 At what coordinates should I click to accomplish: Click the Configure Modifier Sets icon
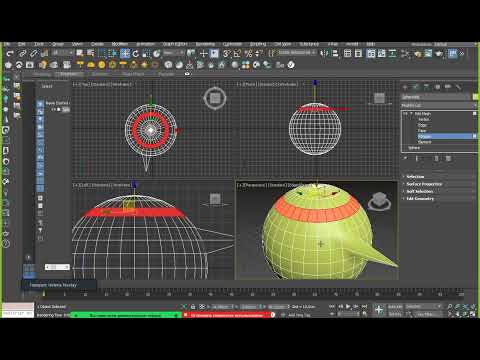448,159
